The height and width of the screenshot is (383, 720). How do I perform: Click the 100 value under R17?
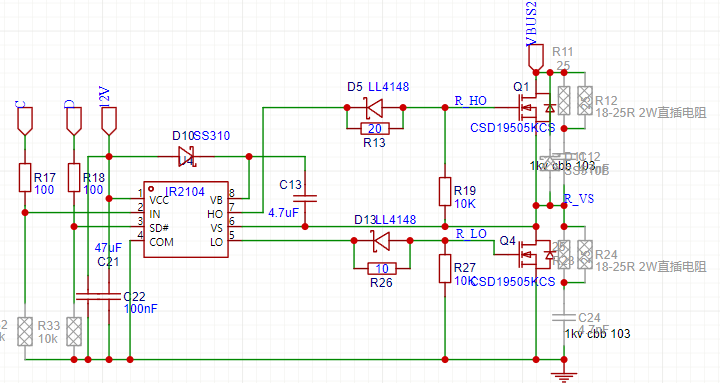point(44,190)
